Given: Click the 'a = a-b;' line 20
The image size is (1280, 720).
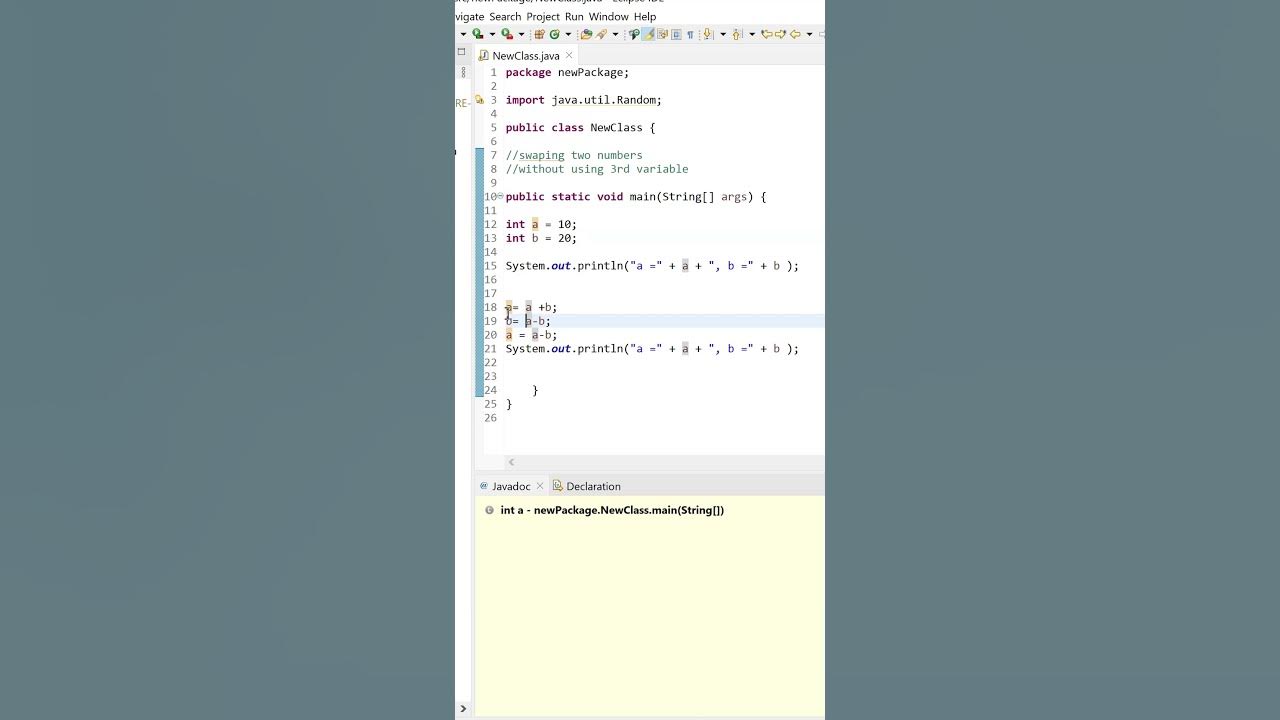Looking at the screenshot, I should tap(531, 335).
